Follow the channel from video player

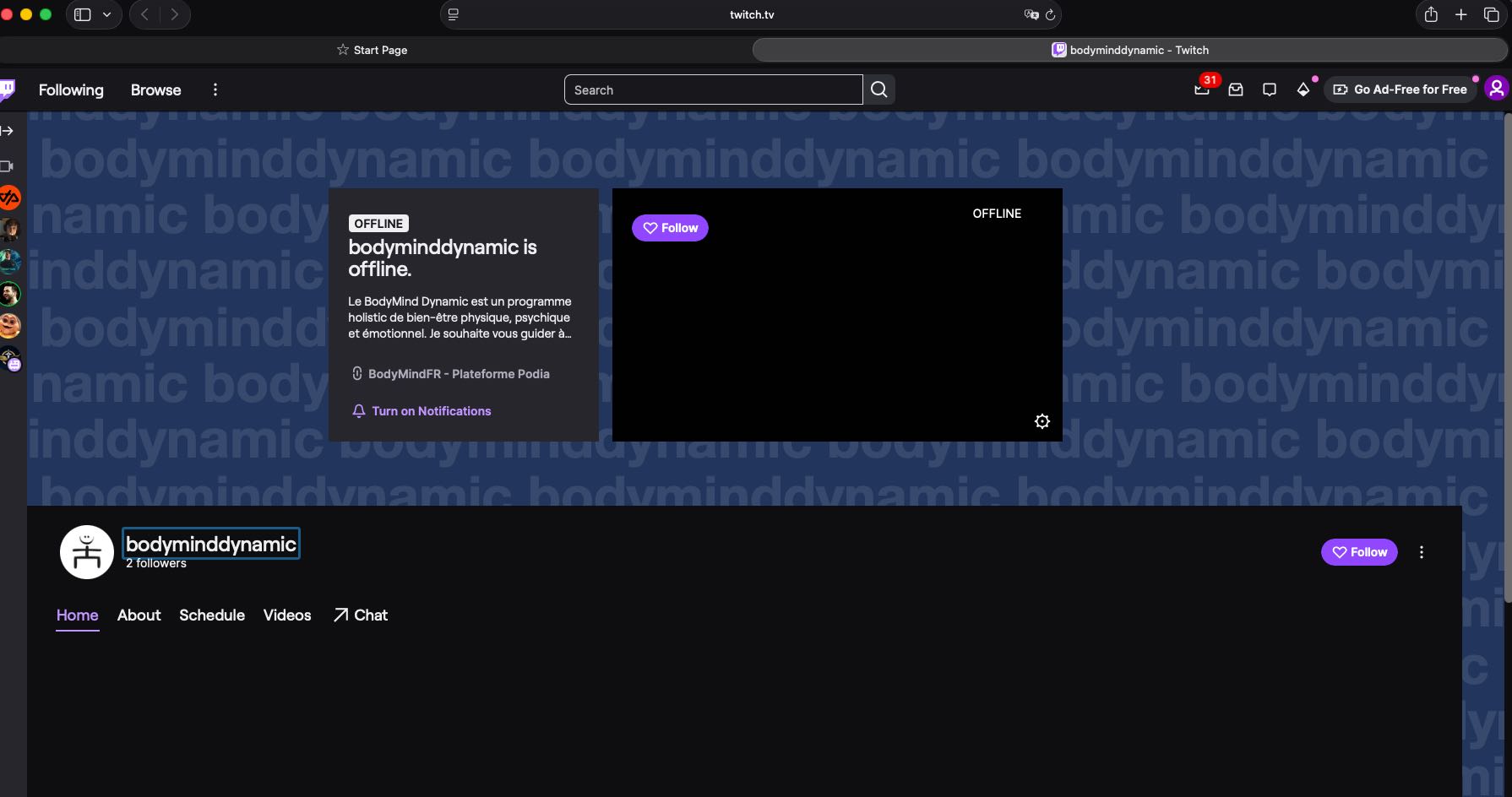[x=670, y=228]
